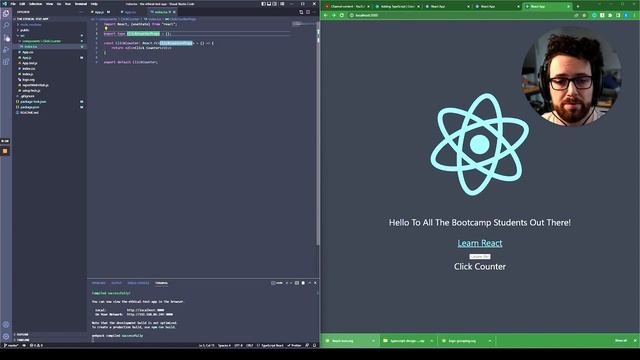The image size is (640, 360).
Task: Expand the Timeline section in Explorer
Action: tap(22, 340)
